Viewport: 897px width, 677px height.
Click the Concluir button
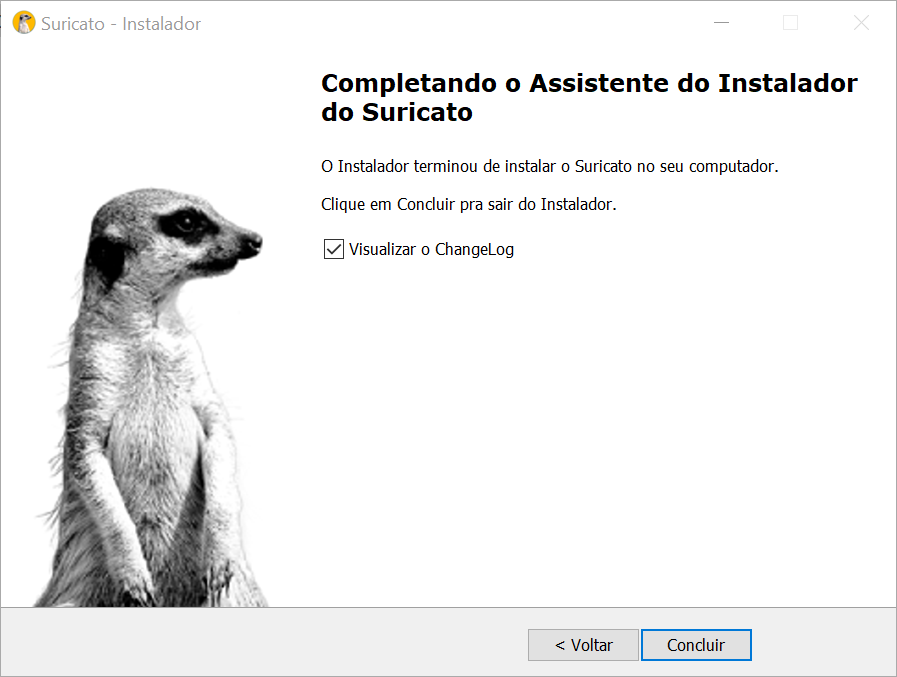click(x=696, y=645)
